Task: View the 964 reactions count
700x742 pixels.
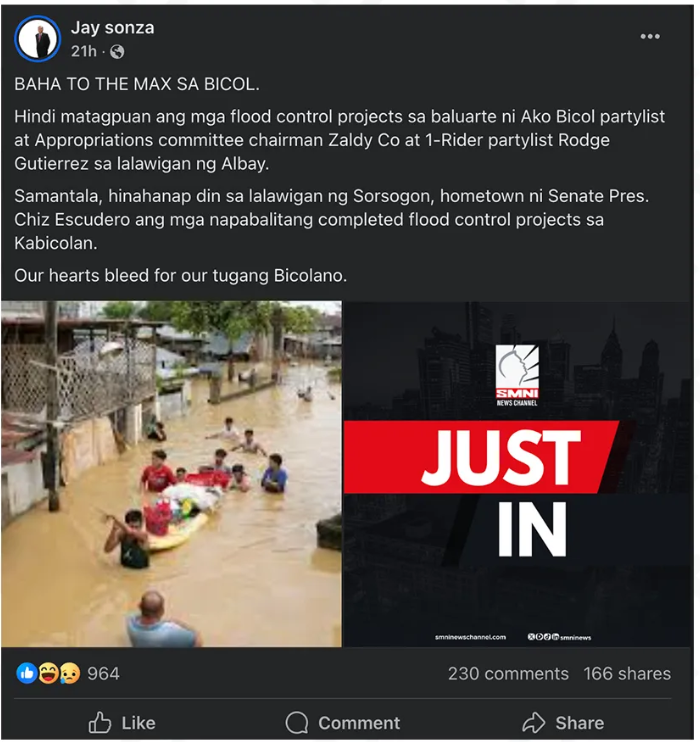Action: click(103, 673)
